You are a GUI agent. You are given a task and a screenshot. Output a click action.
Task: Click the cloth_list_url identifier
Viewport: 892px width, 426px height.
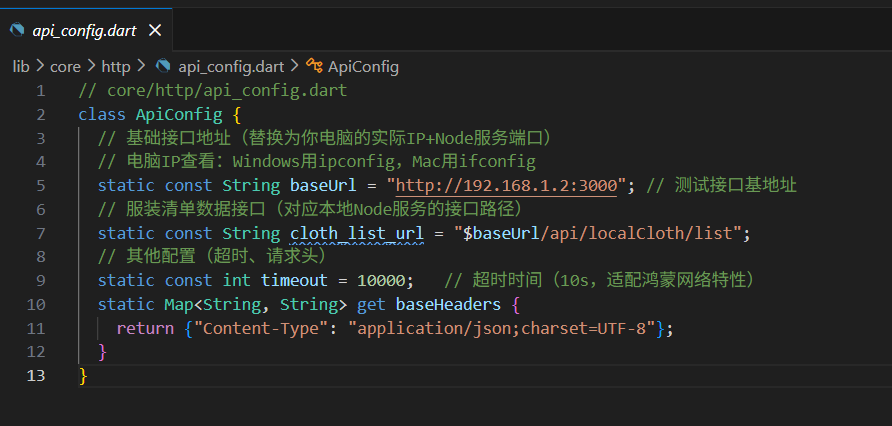pyautogui.click(x=357, y=234)
